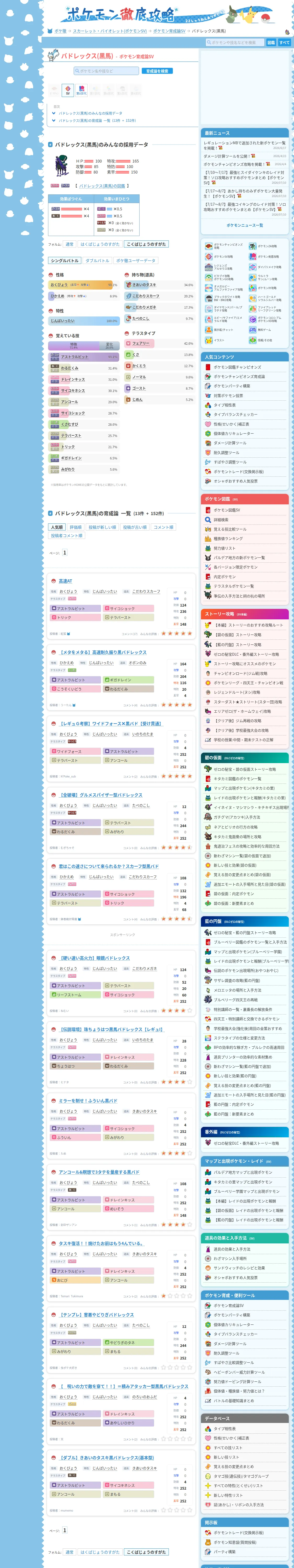The image size is (294, 1568).
Task: Open page 1 selector at list top
Action: click(x=65, y=553)
